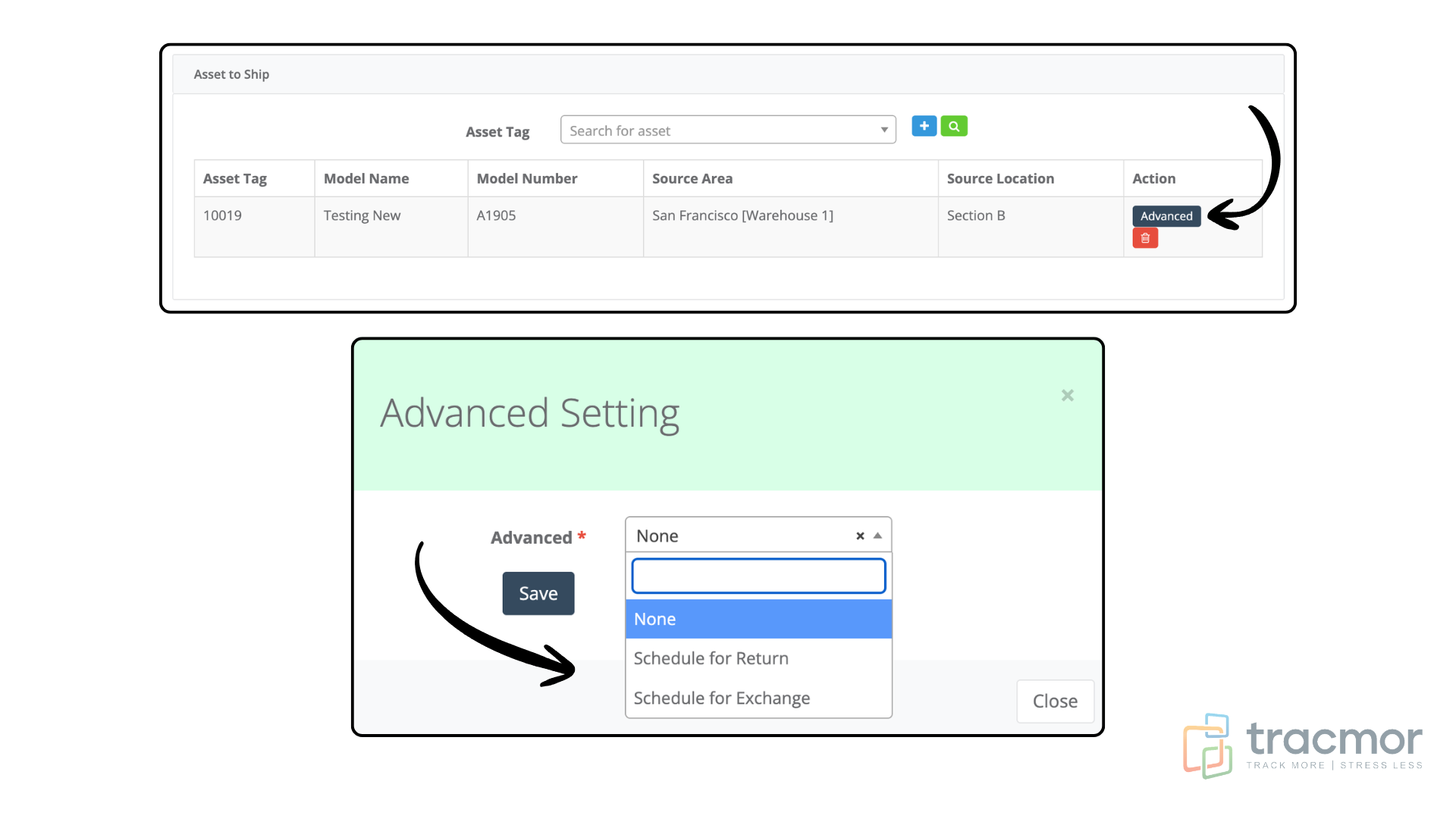Image resolution: width=1456 pixels, height=819 pixels.
Task: Click the Asset to Ship panel title
Action: (x=231, y=74)
